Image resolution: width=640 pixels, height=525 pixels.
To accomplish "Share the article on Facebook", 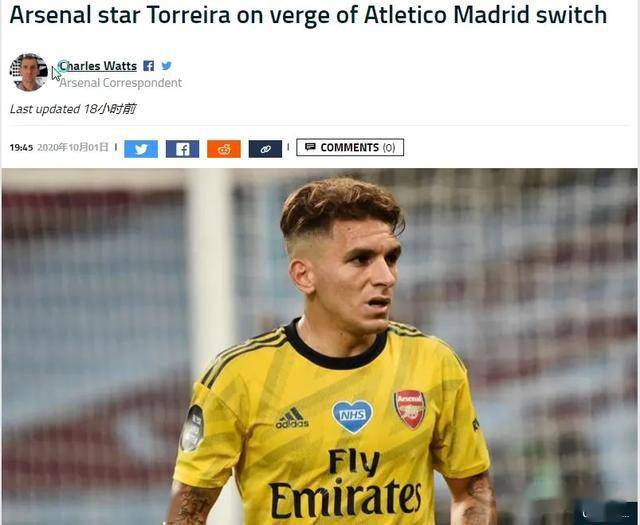I will 182,149.
